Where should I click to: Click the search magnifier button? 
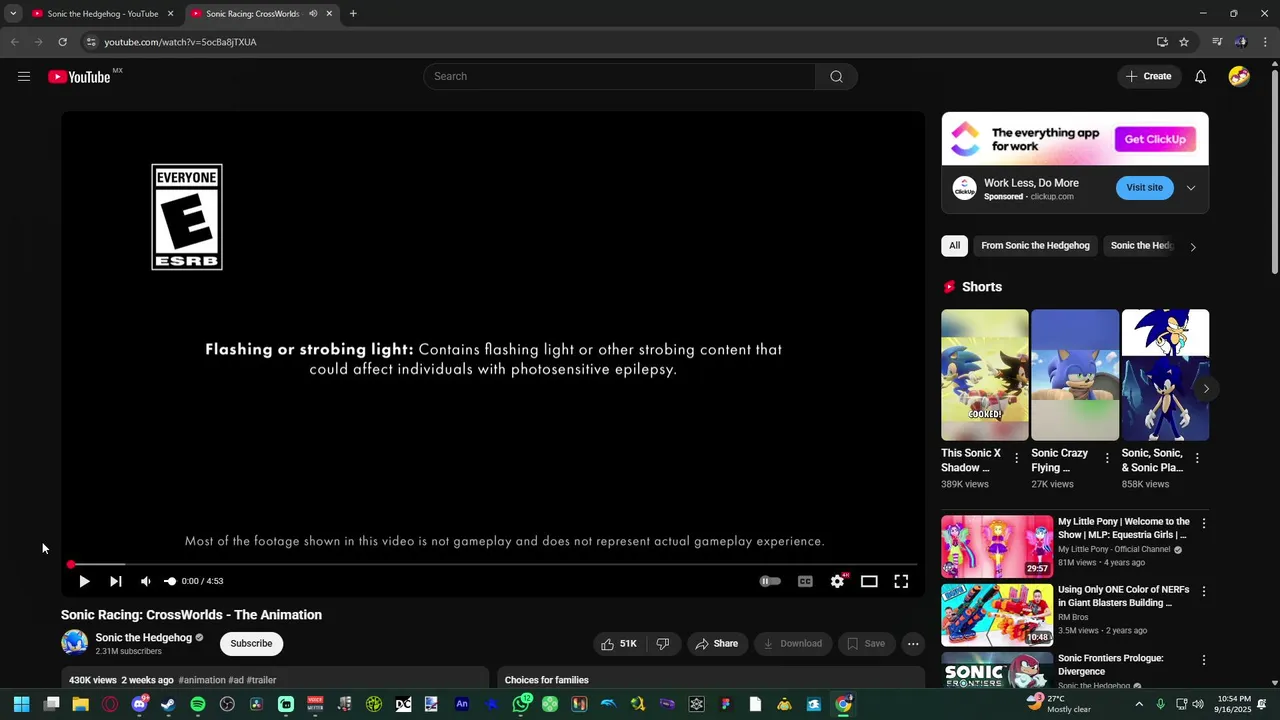tap(836, 77)
